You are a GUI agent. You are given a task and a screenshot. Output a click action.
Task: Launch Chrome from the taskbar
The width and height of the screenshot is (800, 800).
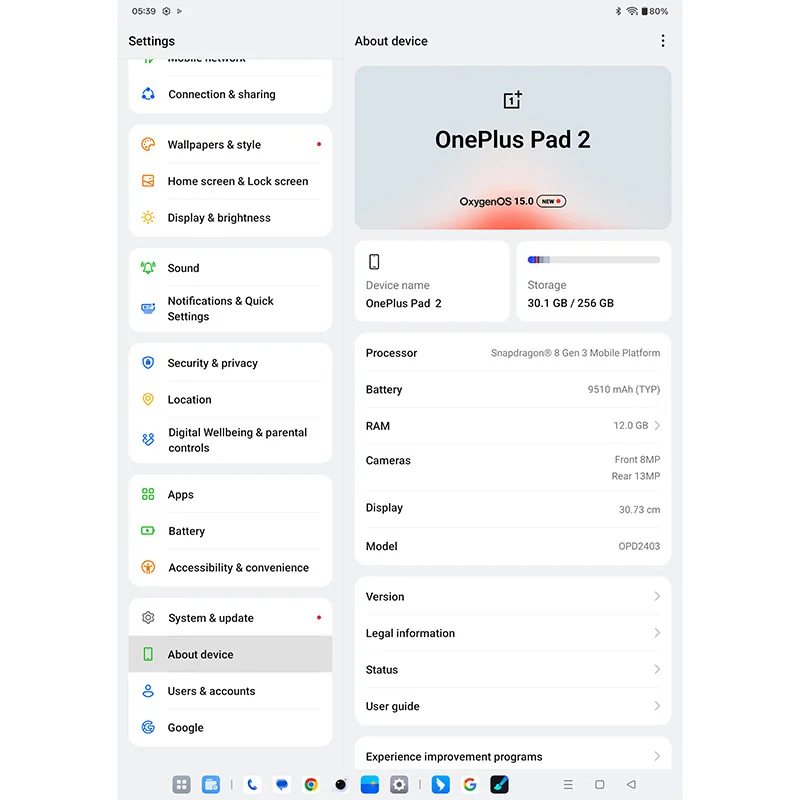pos(311,784)
